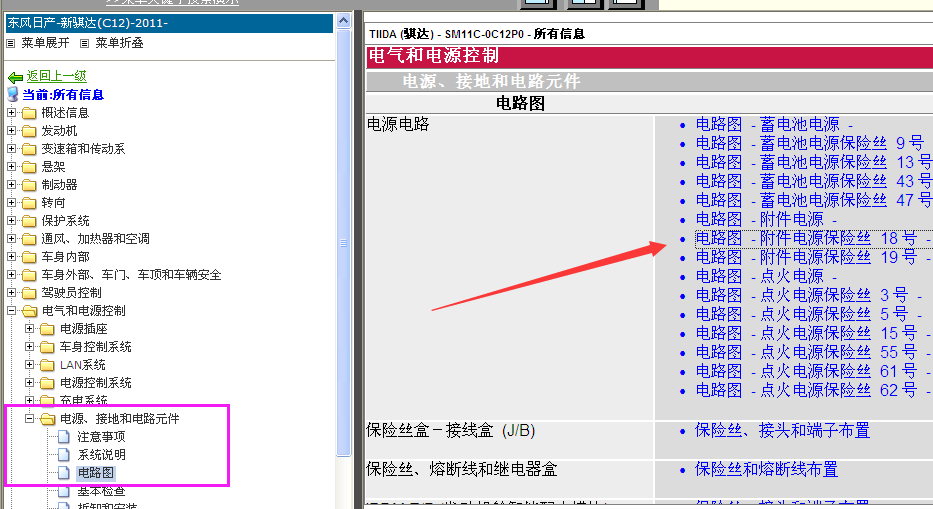Open 点火电源保险丝 55号 link

click(813, 352)
